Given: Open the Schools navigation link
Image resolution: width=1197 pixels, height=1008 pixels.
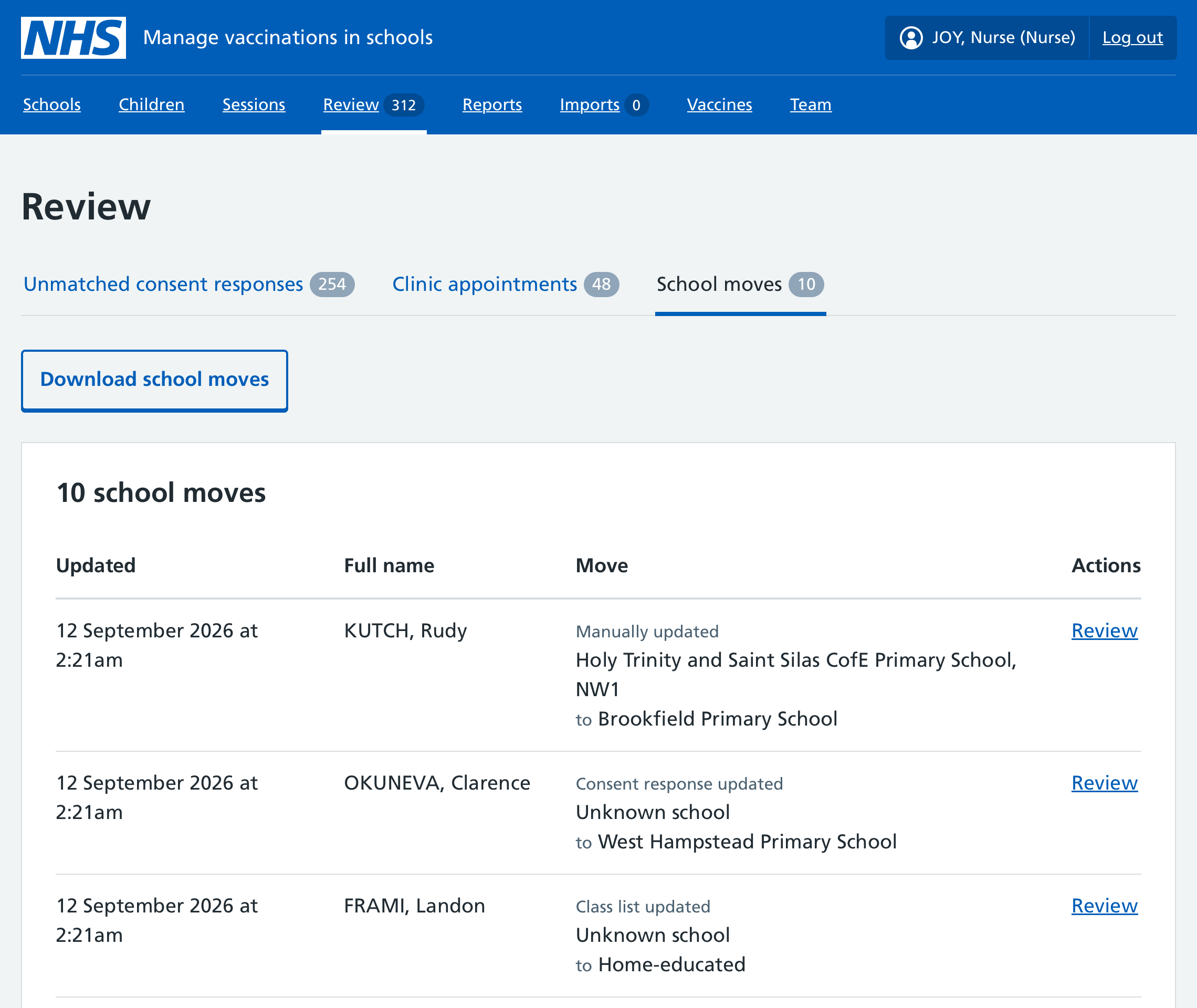Looking at the screenshot, I should pos(52,104).
